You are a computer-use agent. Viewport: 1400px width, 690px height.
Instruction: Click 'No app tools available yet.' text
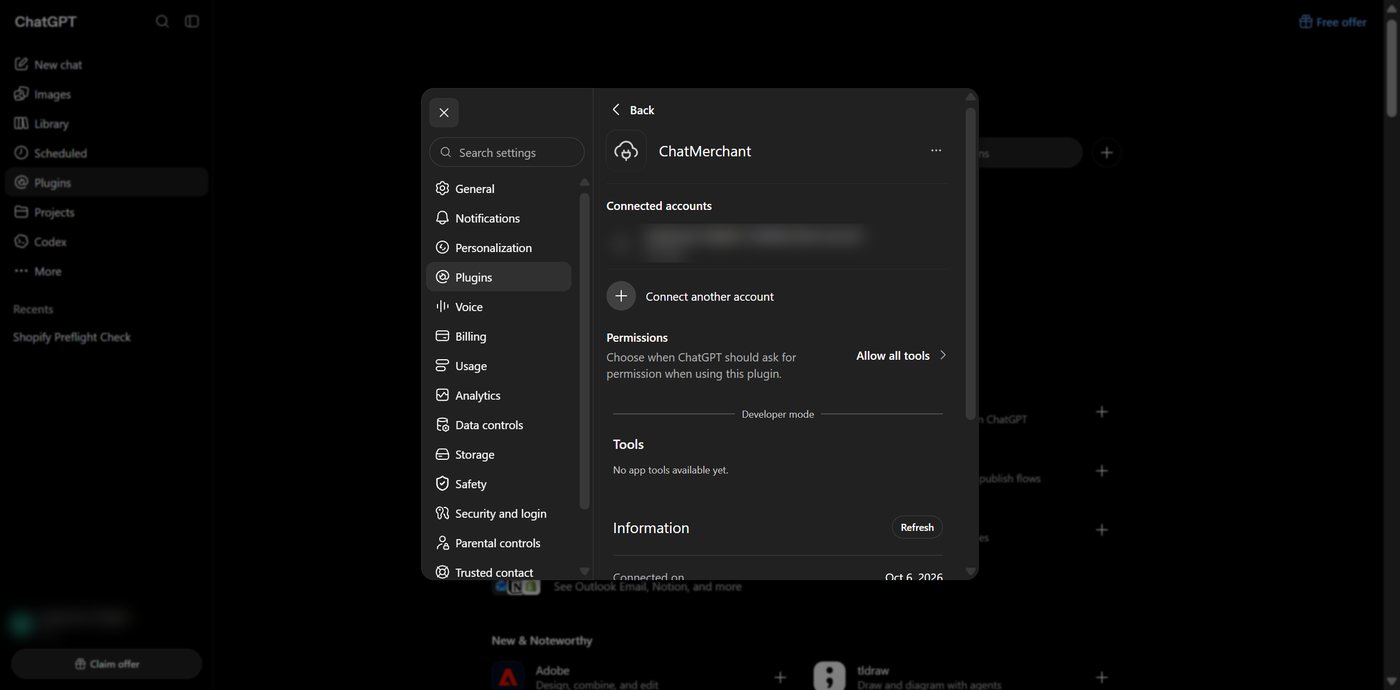670,470
